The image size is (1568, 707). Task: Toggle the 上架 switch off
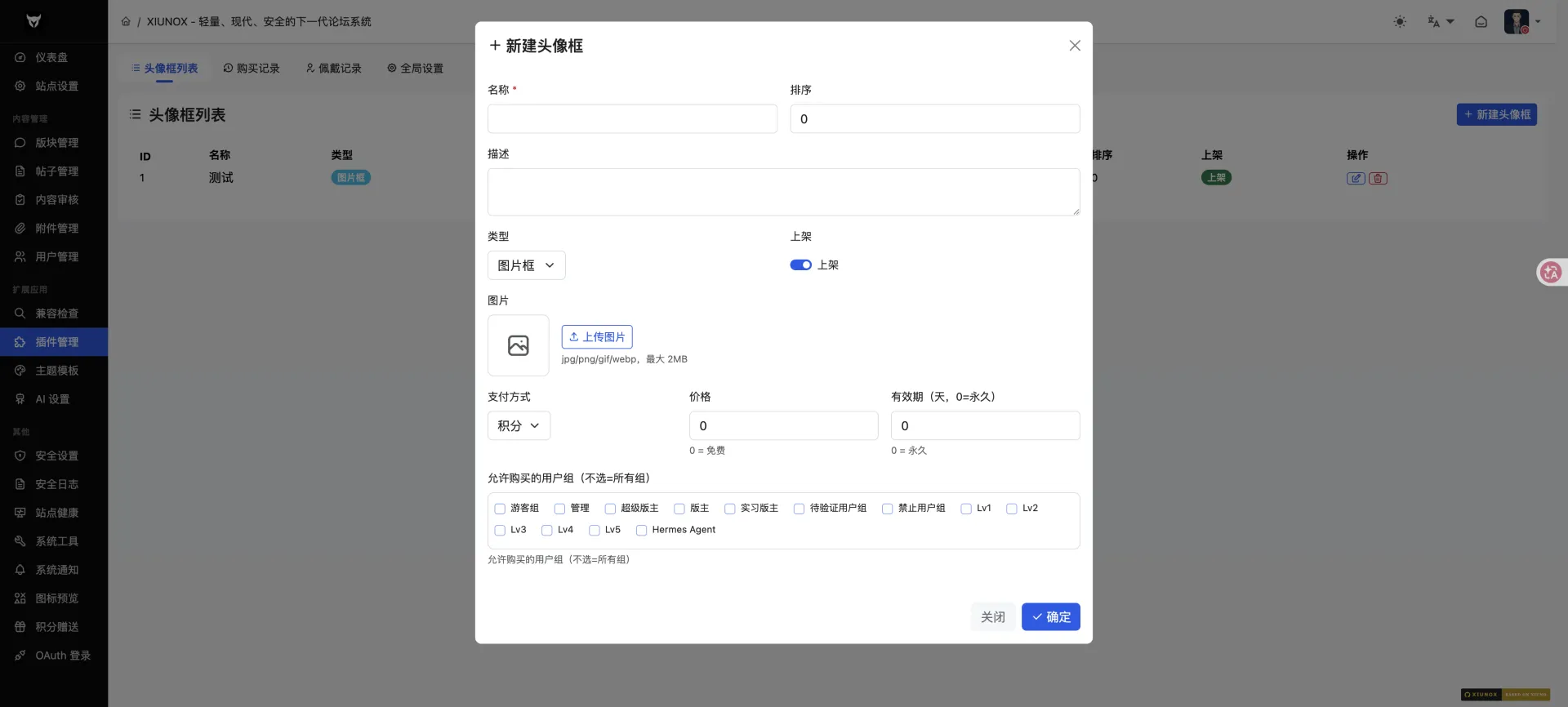[x=800, y=265]
